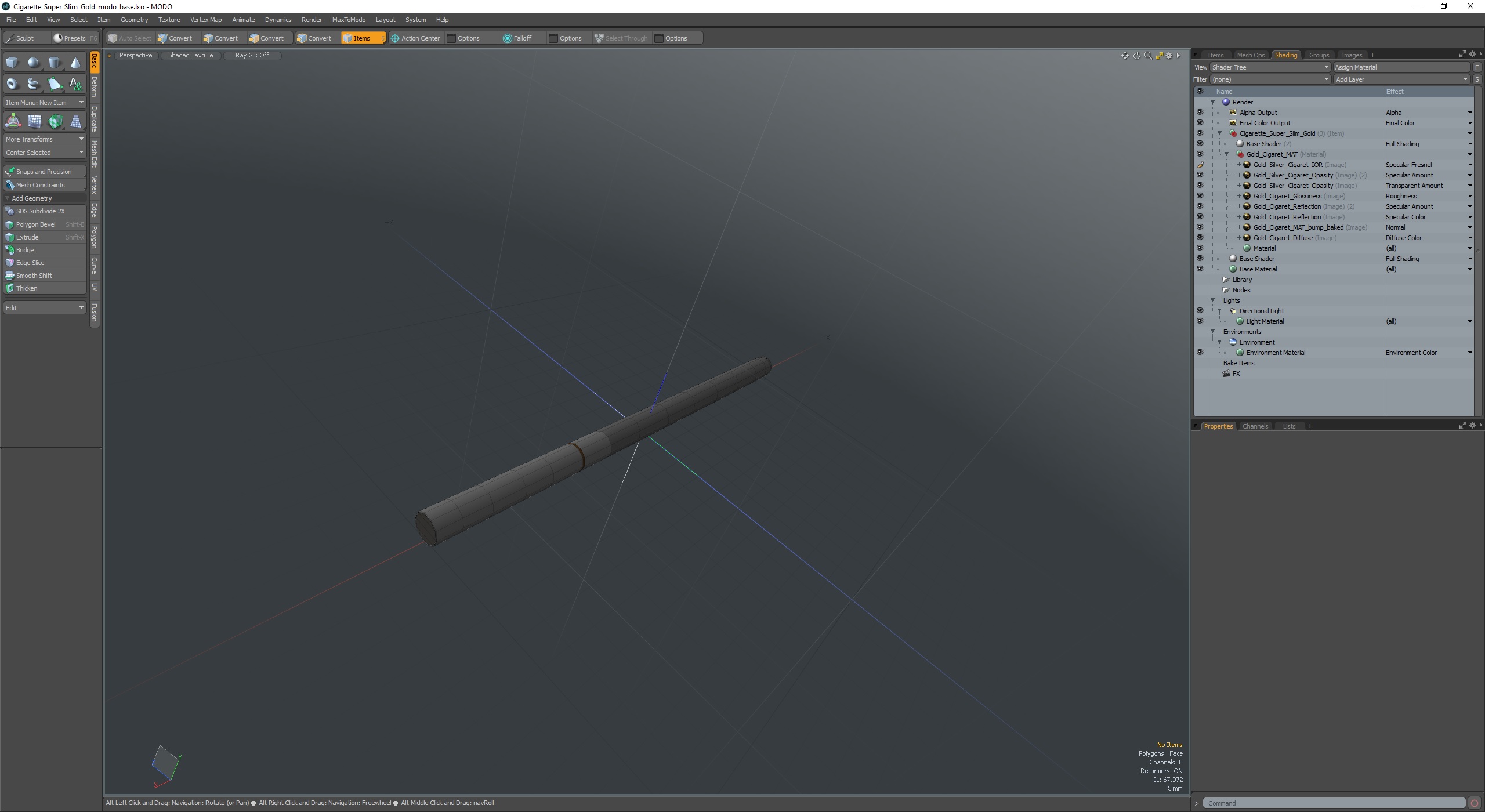The width and height of the screenshot is (1485, 812).
Task: Select the Cone primitive tool
Action: [x=75, y=63]
